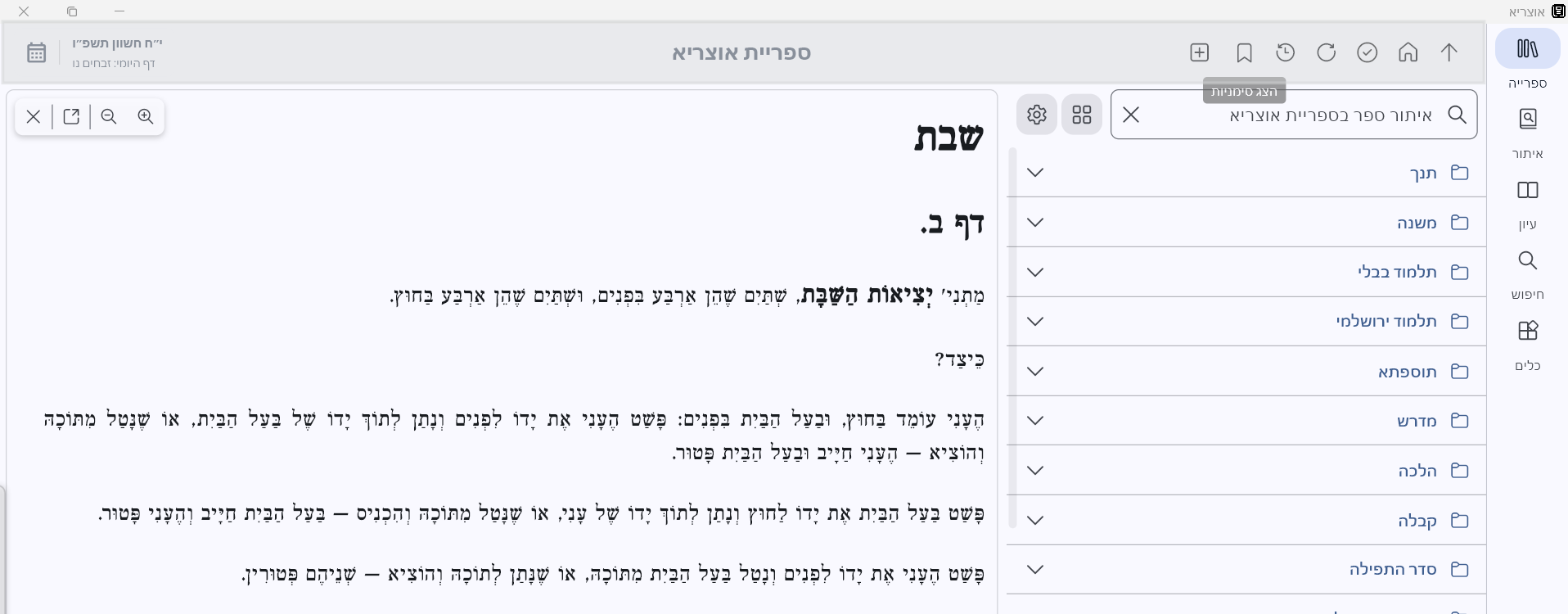Zoom out of the book preview
This screenshot has width=1568, height=614.
pos(109,116)
